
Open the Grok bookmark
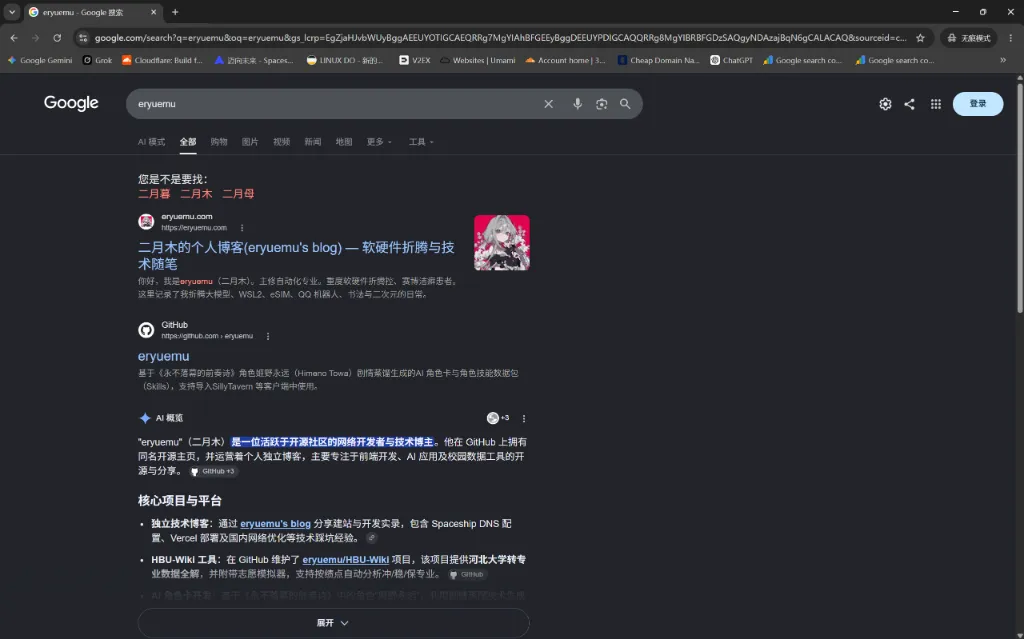[97, 60]
